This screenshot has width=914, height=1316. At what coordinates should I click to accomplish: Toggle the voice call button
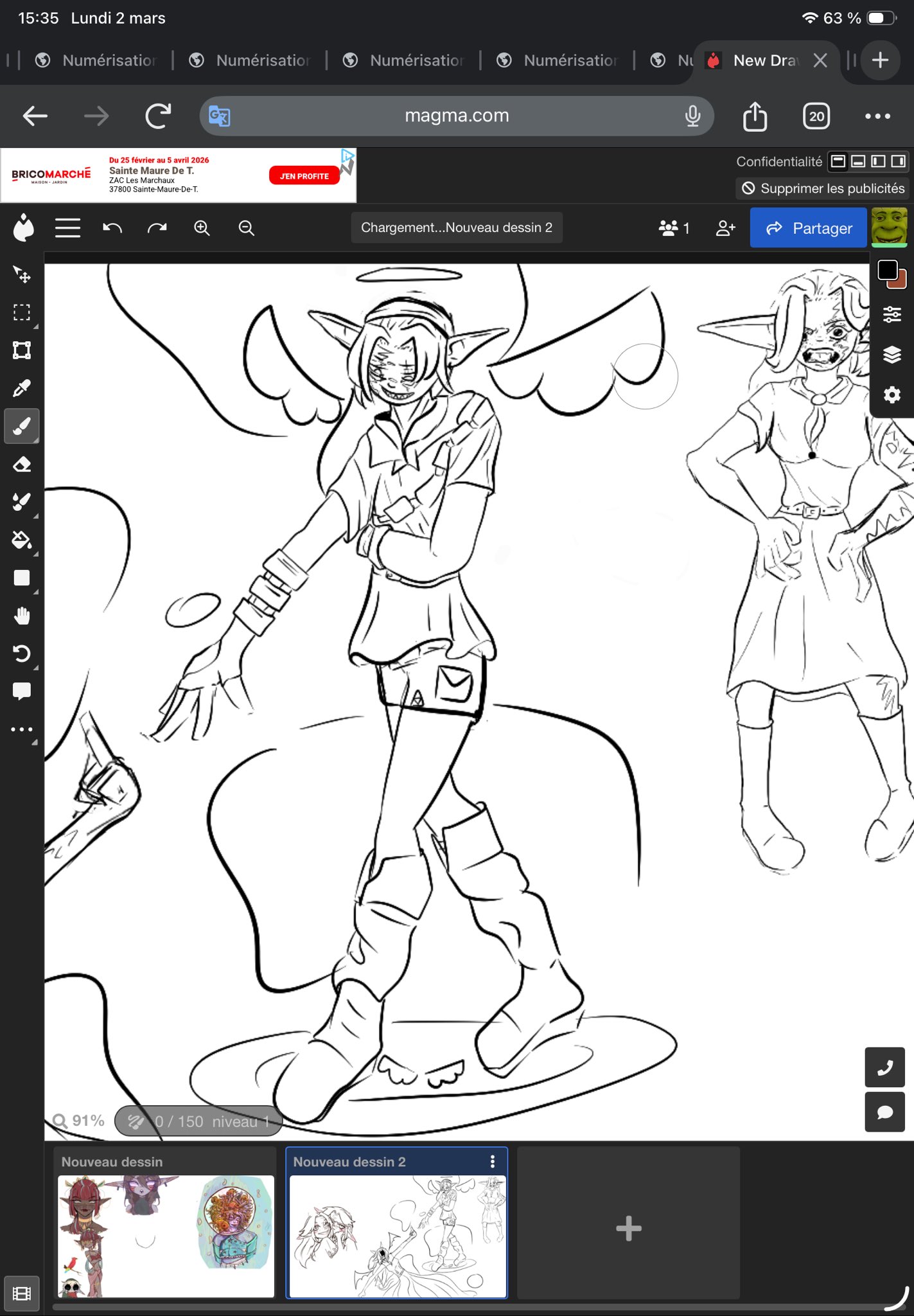click(x=884, y=1067)
